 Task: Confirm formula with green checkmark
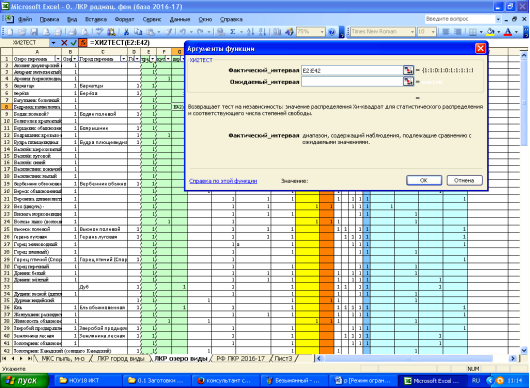click(x=73, y=43)
